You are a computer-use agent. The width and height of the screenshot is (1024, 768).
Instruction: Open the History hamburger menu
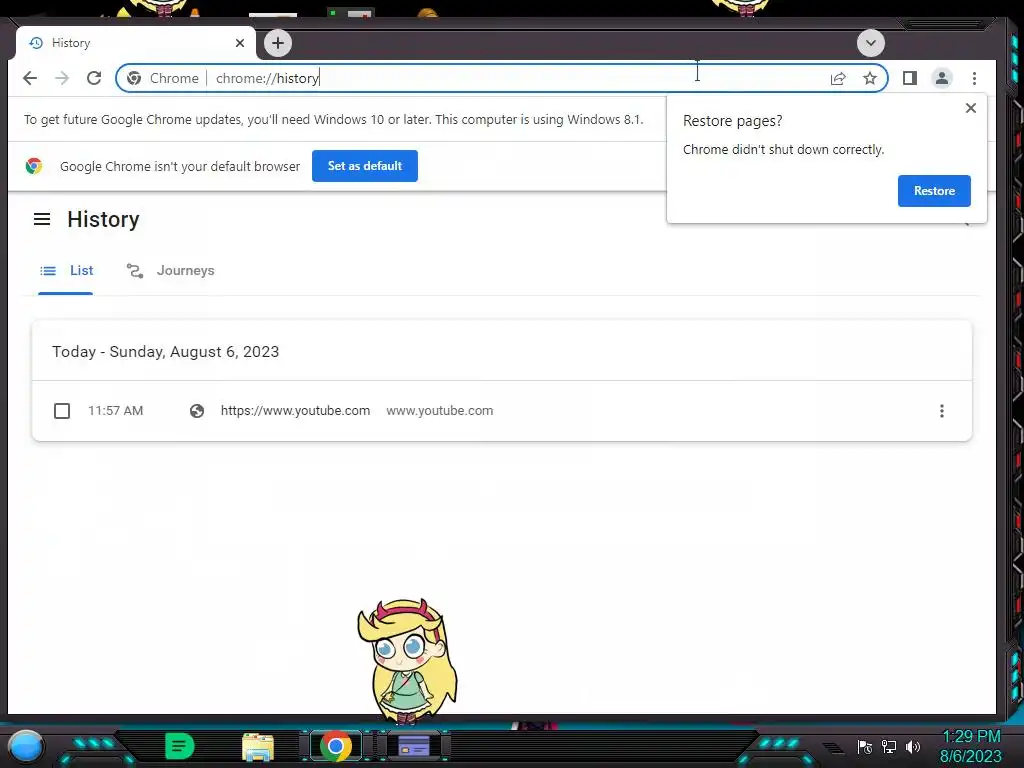tap(42, 219)
